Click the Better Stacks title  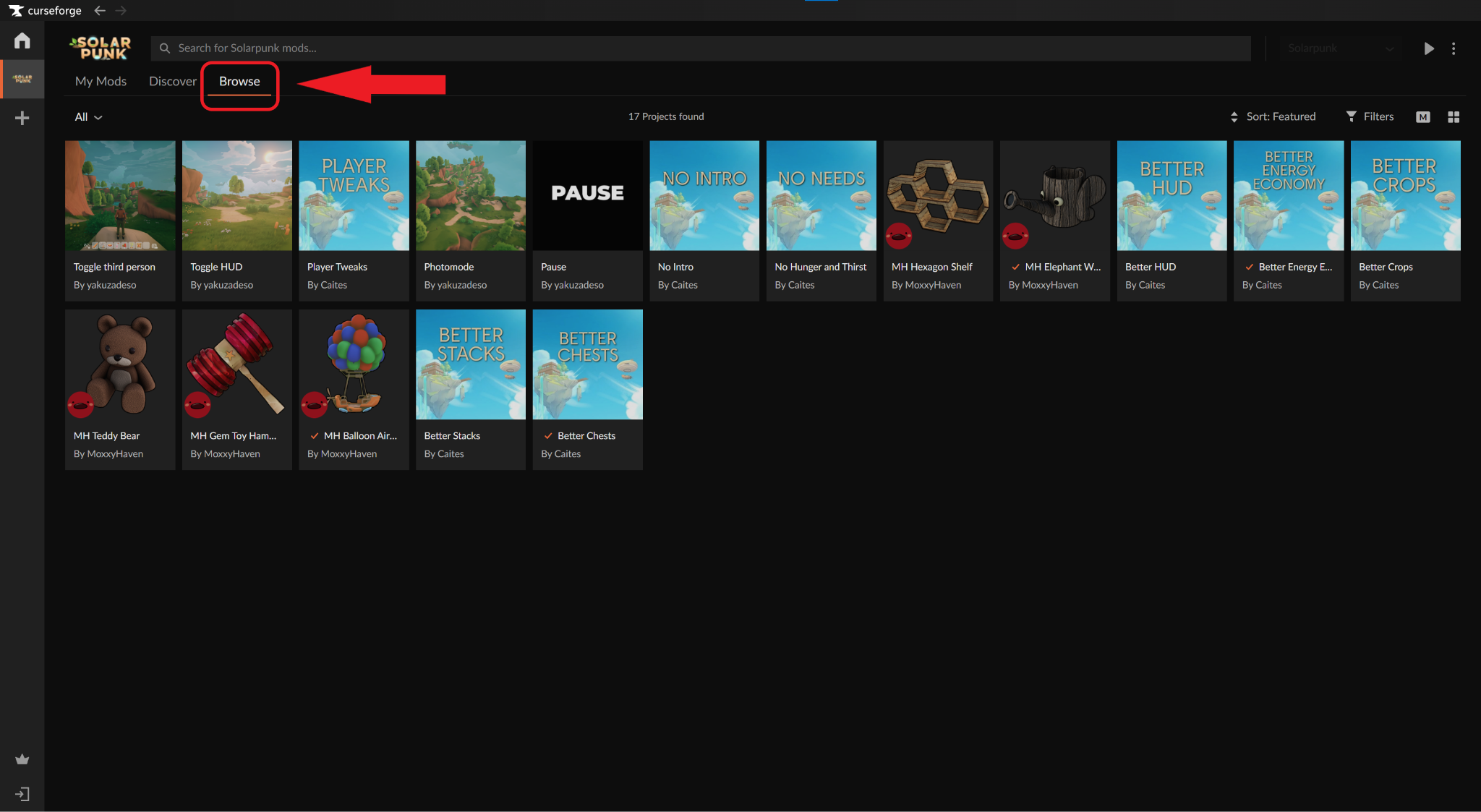coord(452,436)
